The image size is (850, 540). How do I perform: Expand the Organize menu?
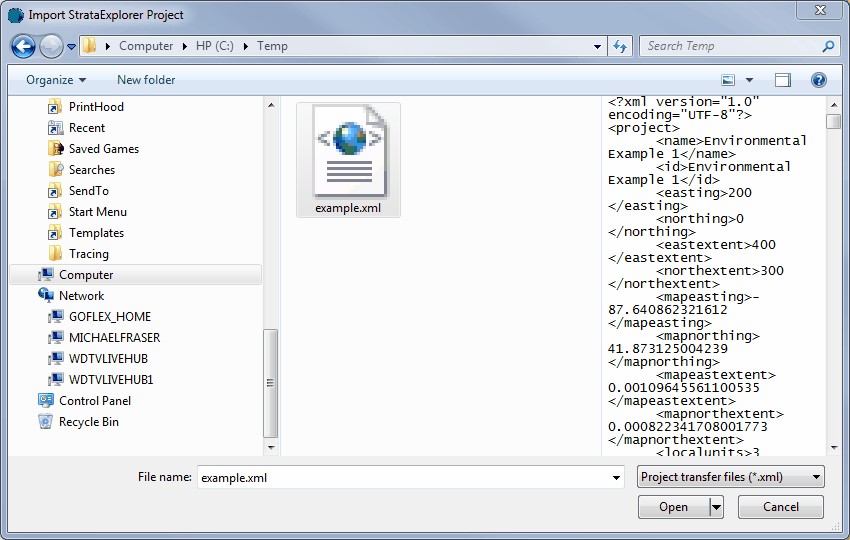56,80
